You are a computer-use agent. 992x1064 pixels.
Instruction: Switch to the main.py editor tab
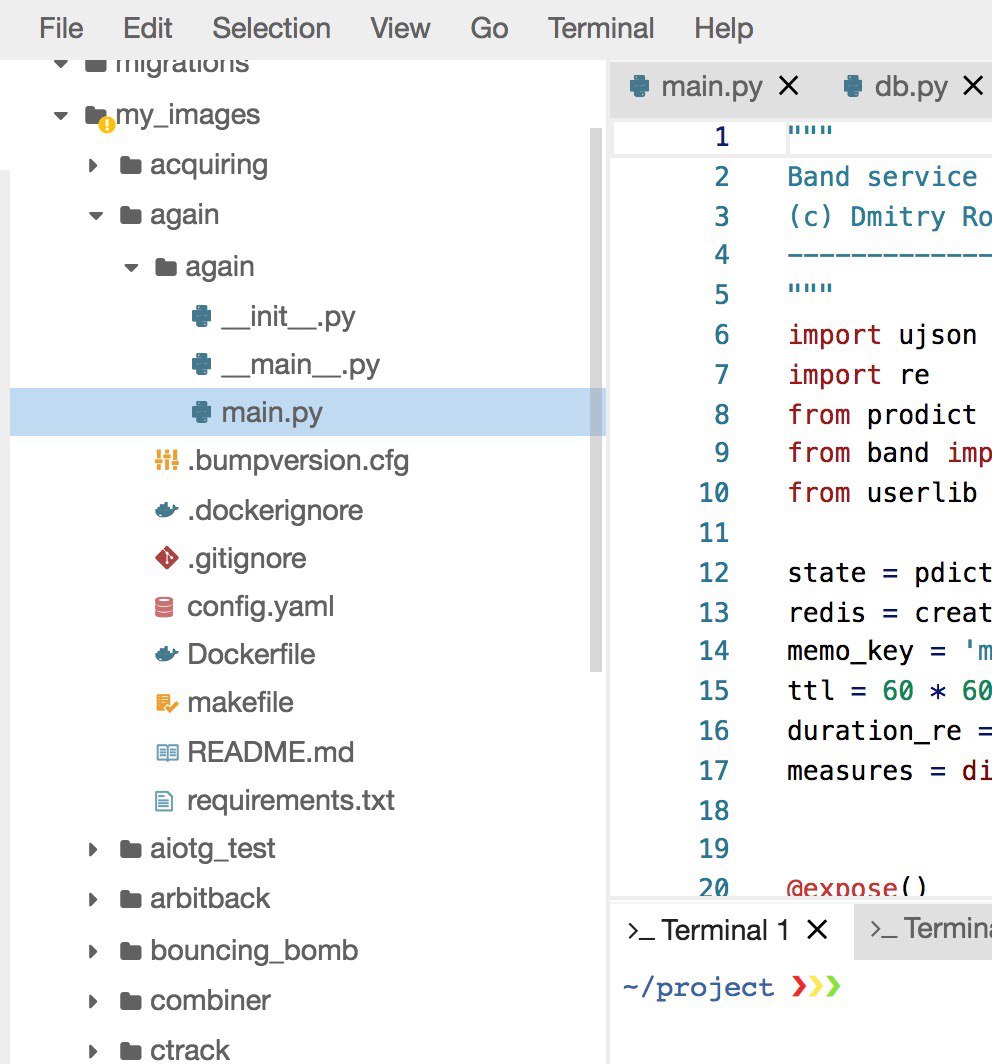tap(712, 87)
